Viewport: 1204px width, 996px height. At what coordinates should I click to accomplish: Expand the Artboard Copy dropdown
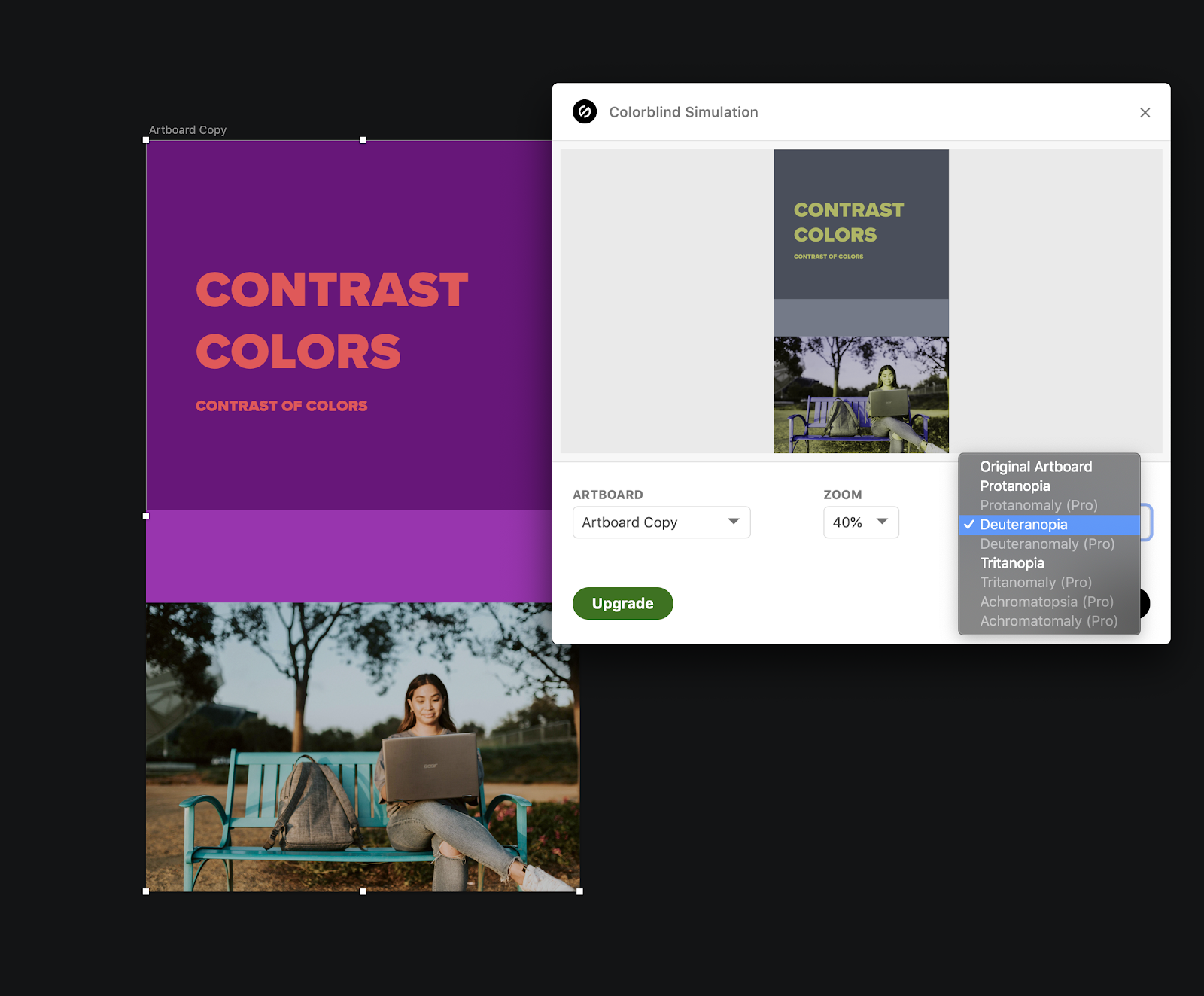pos(661,522)
